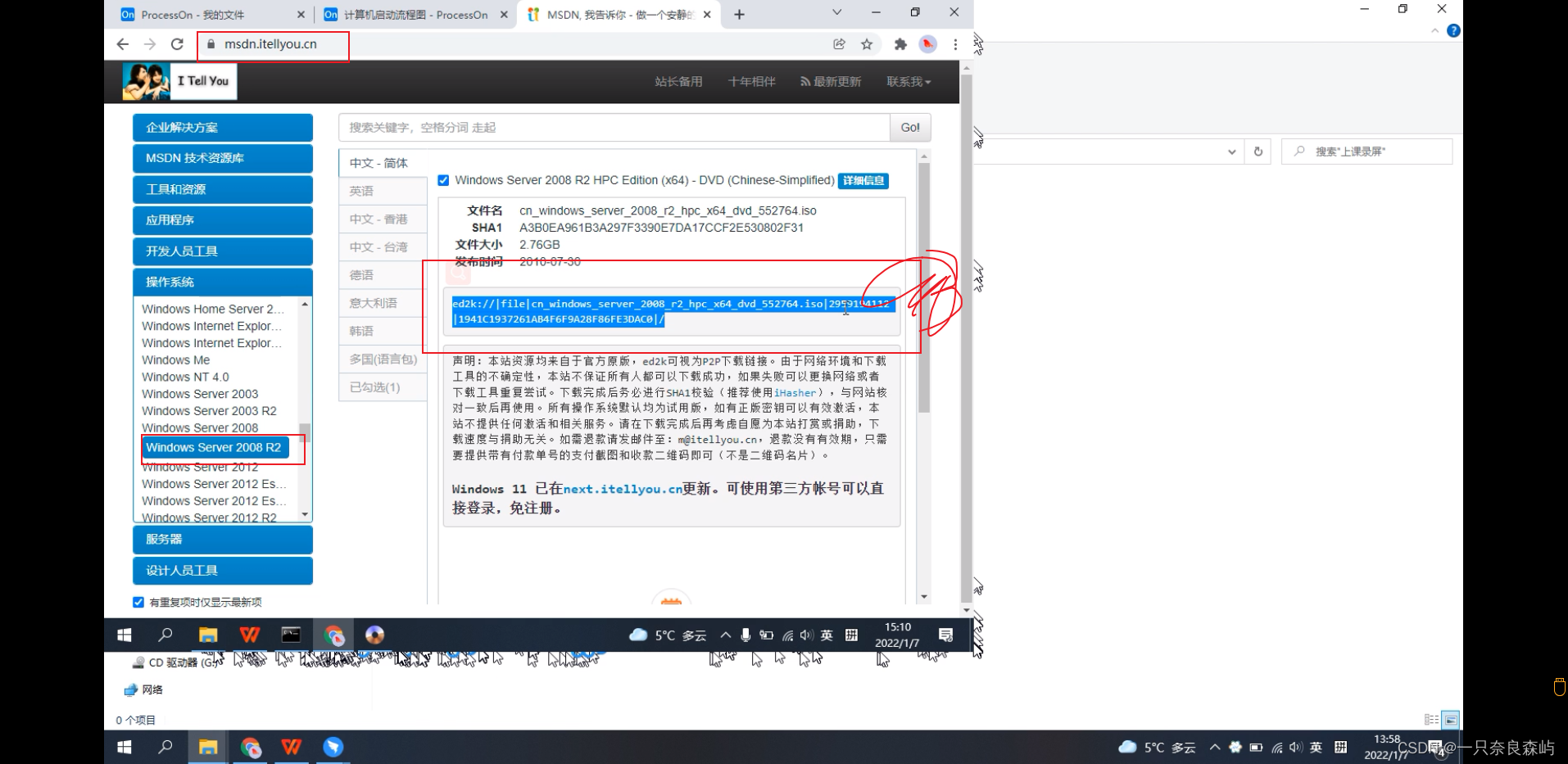Reload the msdn.itellyou.cn page

pos(177,44)
